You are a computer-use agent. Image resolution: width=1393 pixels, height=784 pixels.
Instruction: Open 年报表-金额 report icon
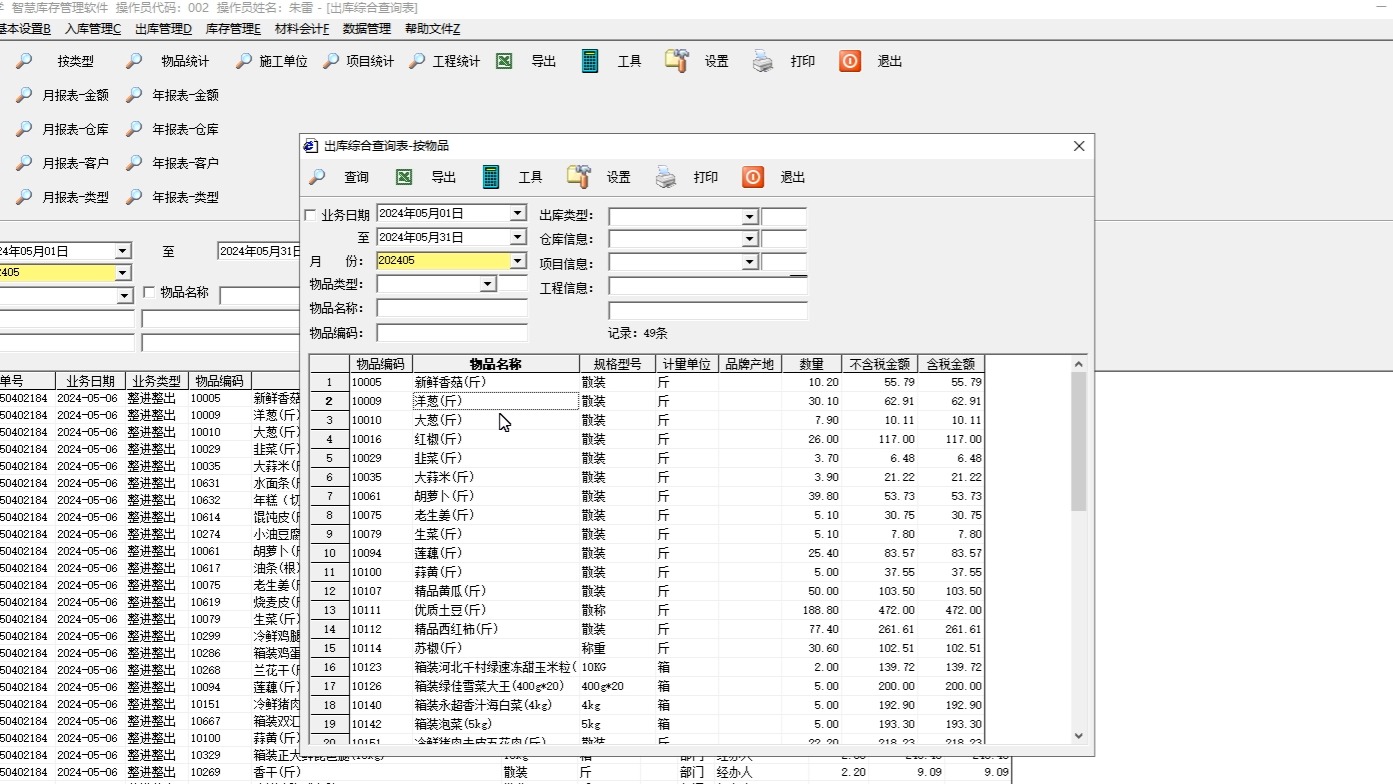pyautogui.click(x=134, y=95)
